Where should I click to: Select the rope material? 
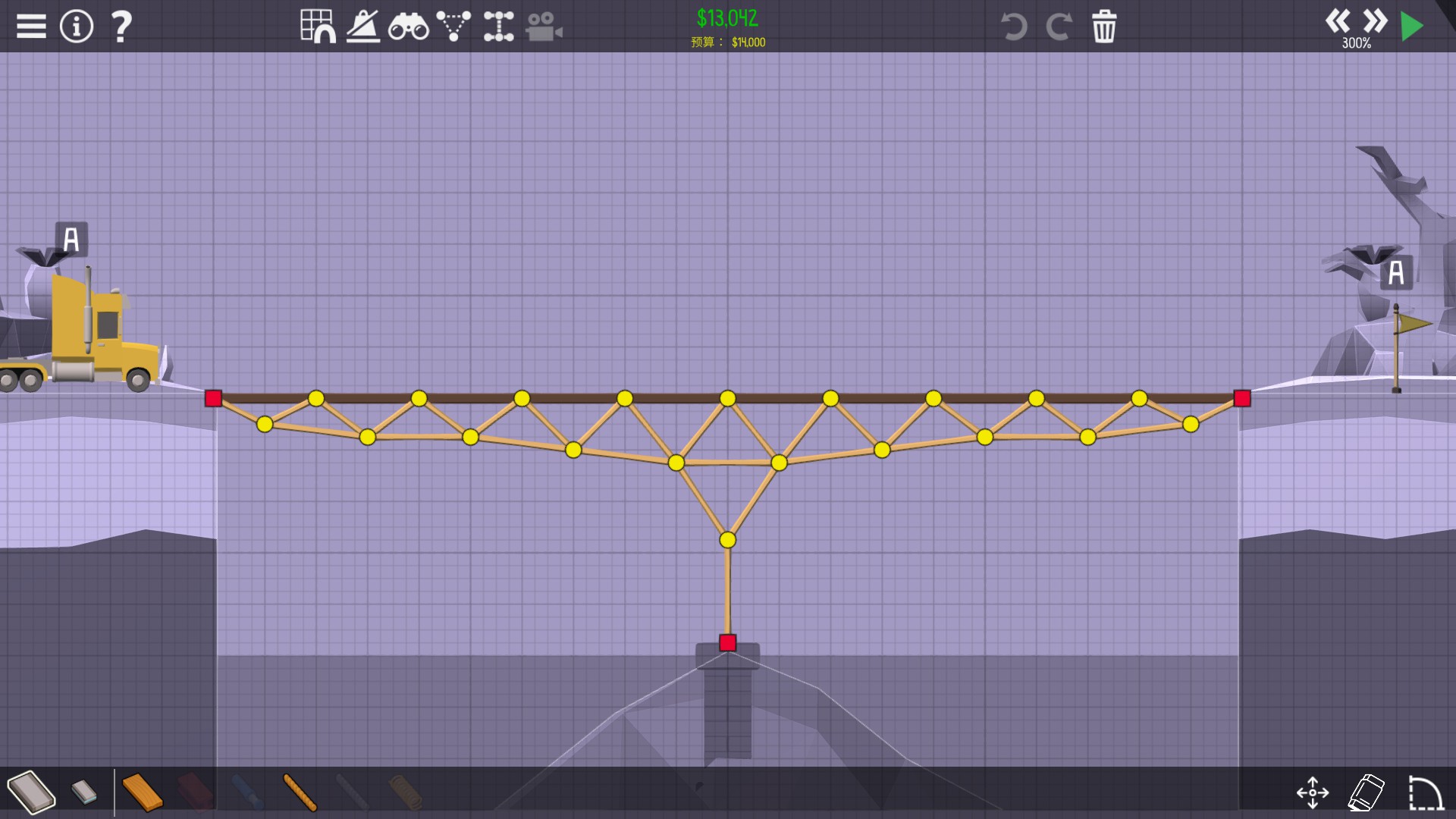point(300,792)
